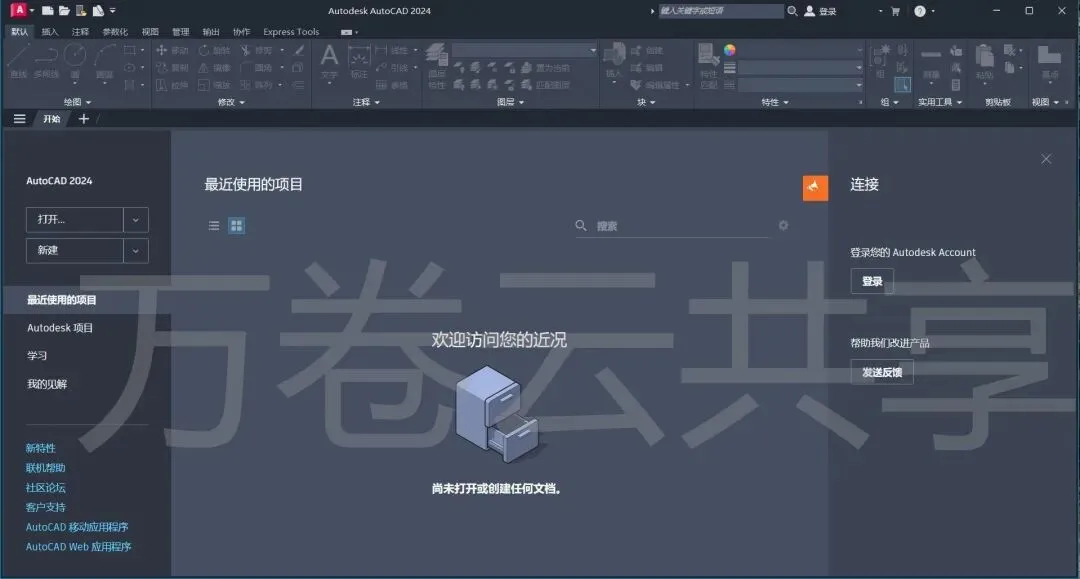Click the shopping cart icon in title bar
The image size is (1080, 579).
tap(895, 11)
